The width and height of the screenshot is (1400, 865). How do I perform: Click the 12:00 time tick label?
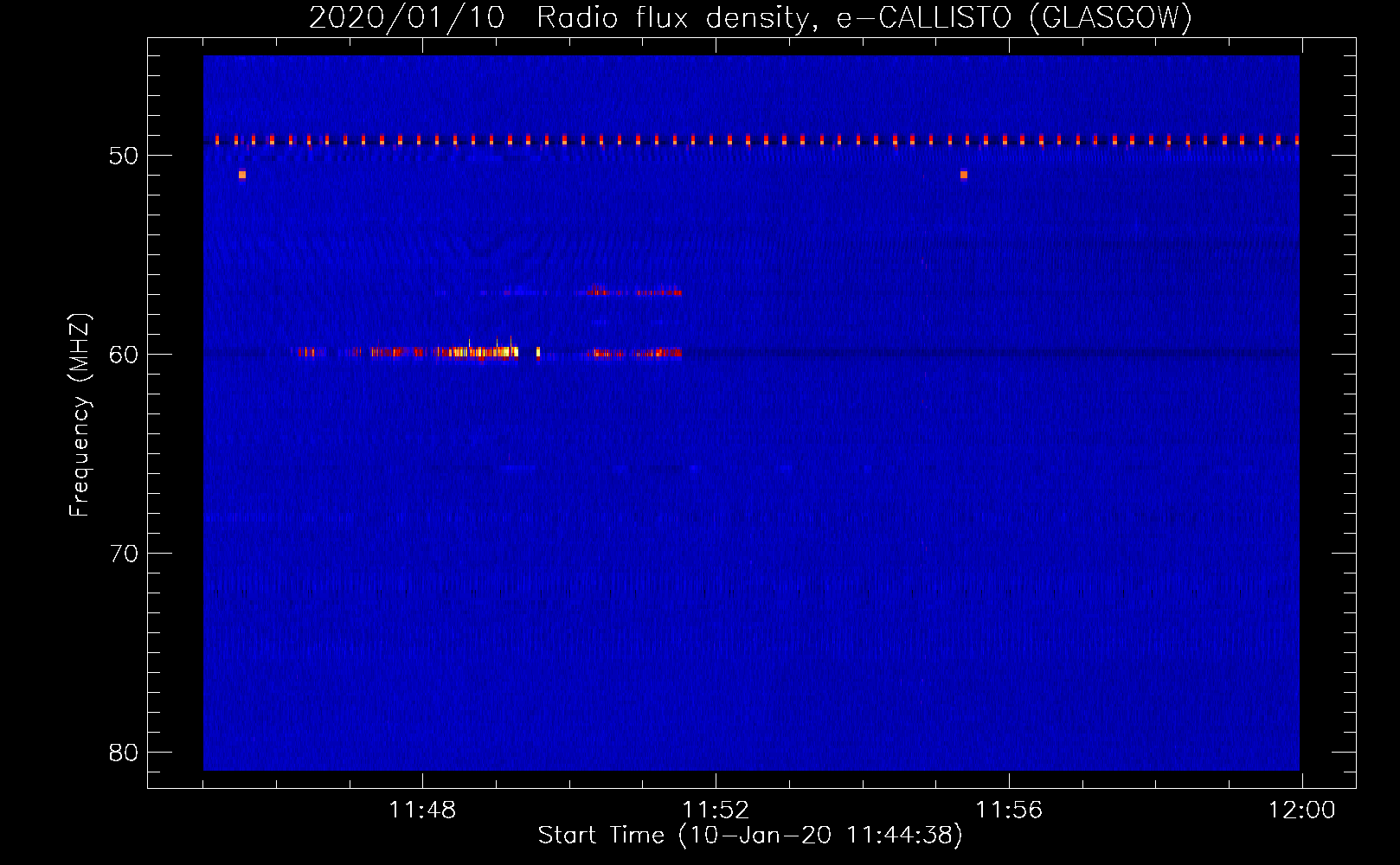pos(1301,811)
